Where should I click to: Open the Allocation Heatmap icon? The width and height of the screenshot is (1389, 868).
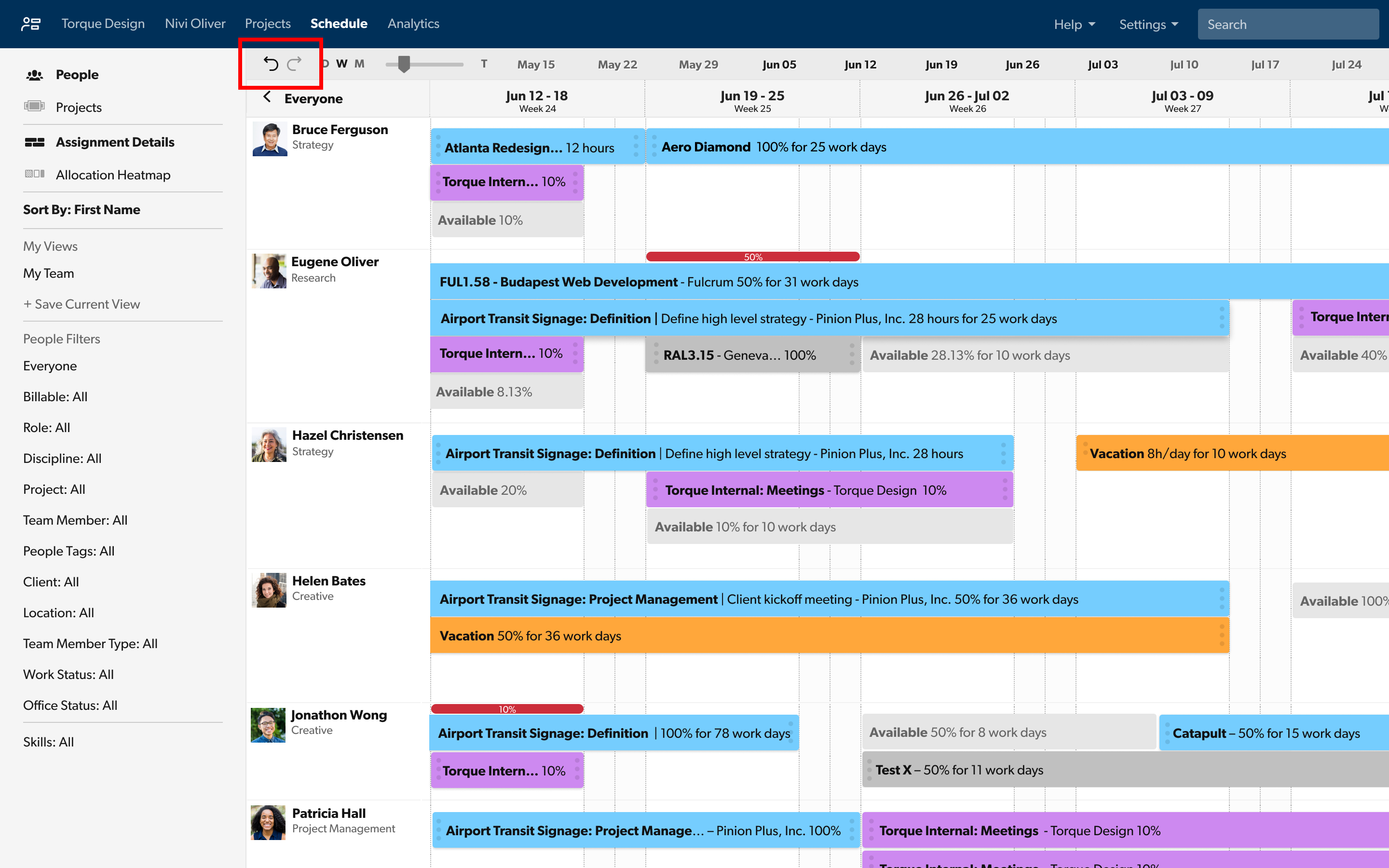(34, 175)
